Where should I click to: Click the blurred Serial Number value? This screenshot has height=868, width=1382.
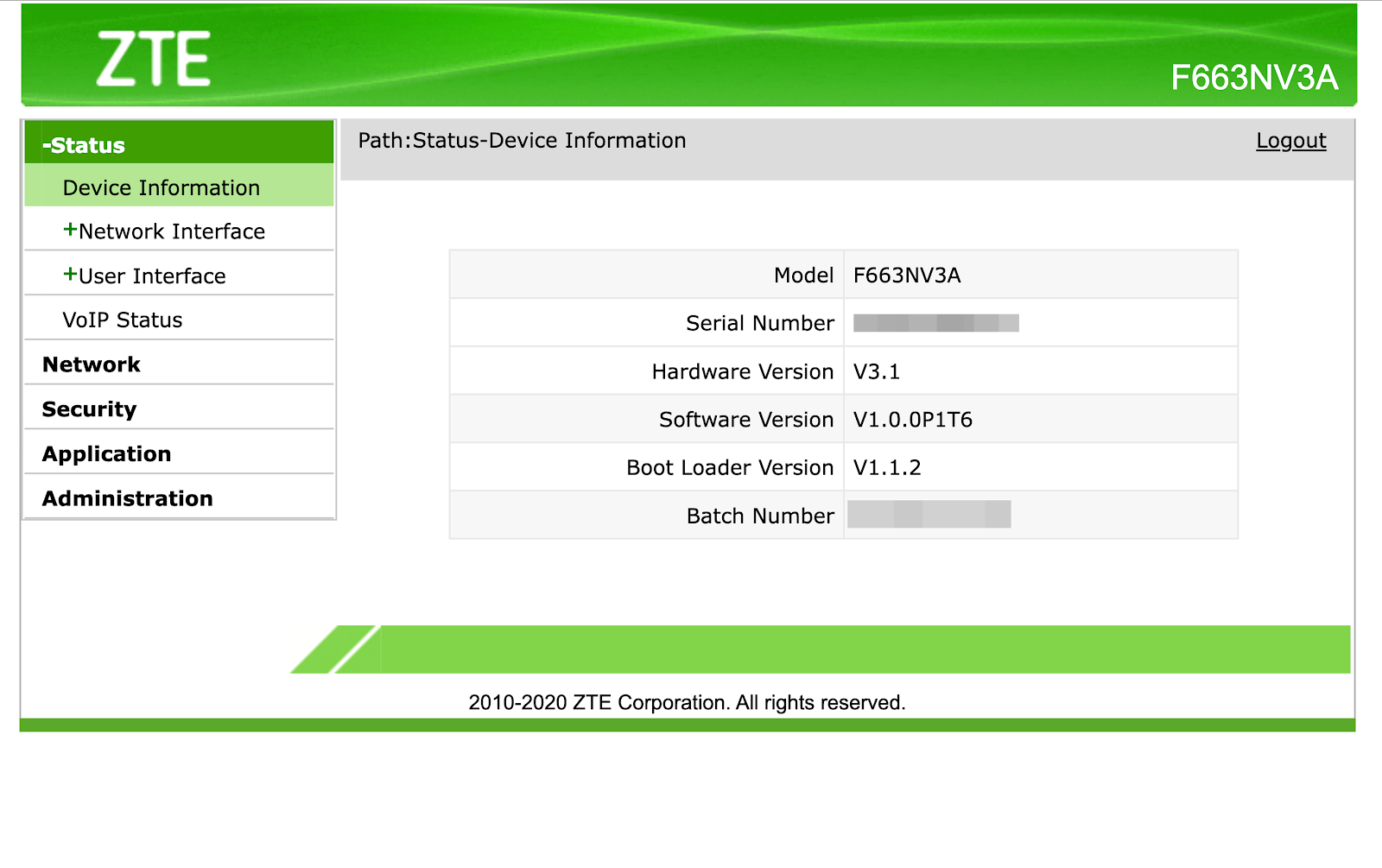tap(936, 323)
